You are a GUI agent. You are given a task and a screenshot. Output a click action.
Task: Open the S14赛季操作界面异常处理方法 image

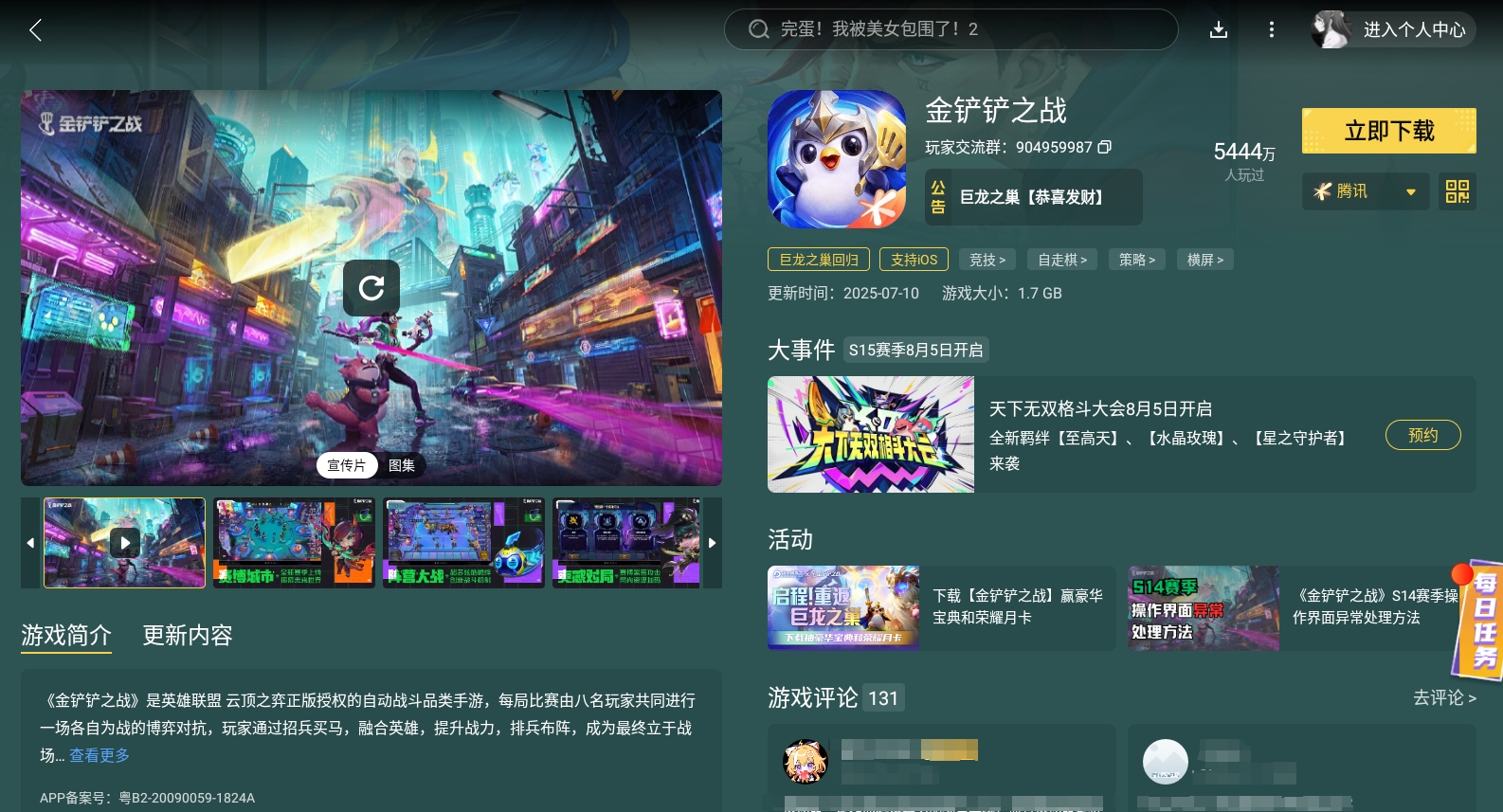(1204, 608)
